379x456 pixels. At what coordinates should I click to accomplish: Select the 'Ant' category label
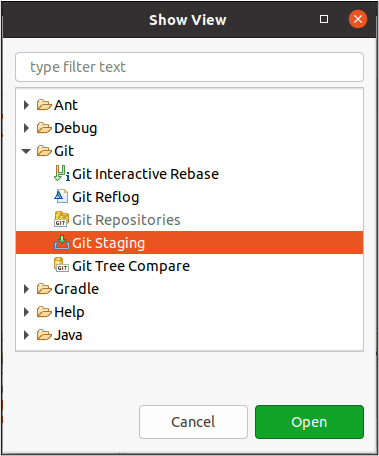(x=66, y=105)
